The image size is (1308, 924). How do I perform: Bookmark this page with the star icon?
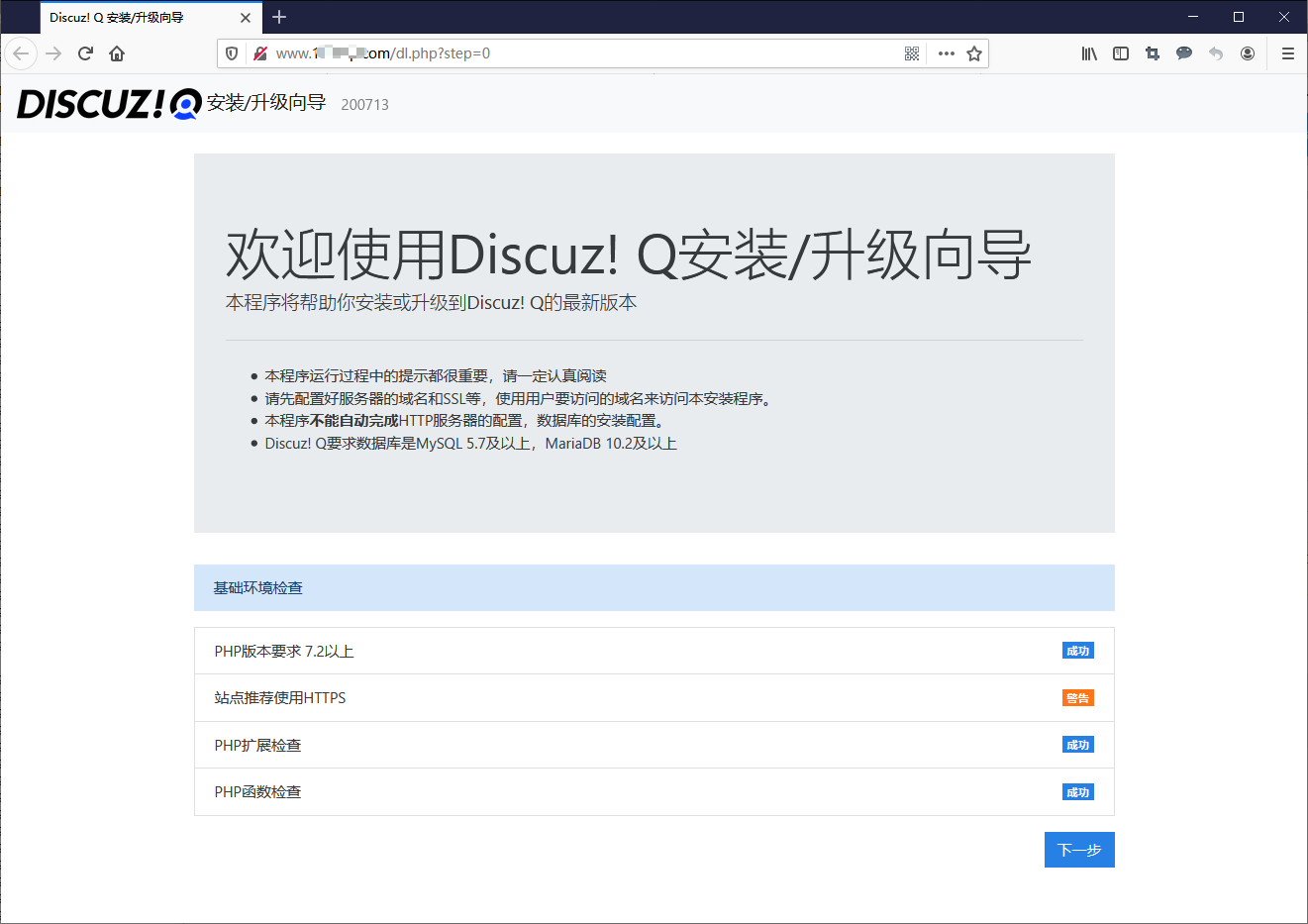point(974,53)
